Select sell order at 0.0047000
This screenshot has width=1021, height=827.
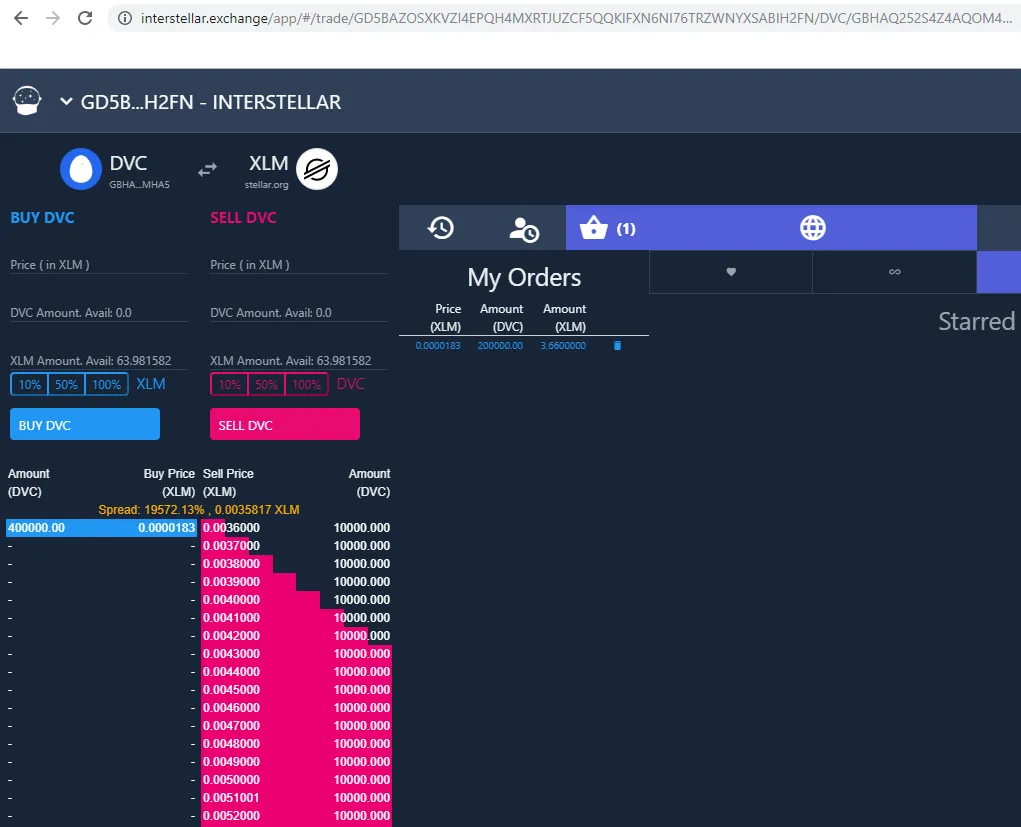point(296,726)
